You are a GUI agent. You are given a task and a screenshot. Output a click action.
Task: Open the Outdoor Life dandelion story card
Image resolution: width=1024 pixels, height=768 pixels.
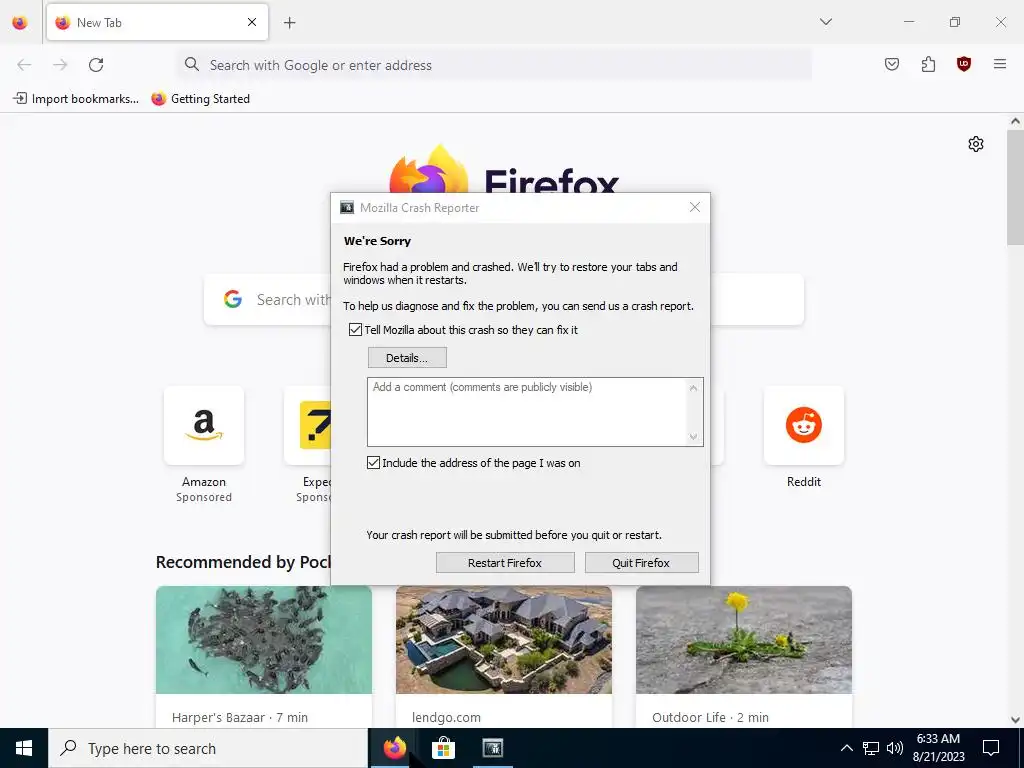point(744,656)
